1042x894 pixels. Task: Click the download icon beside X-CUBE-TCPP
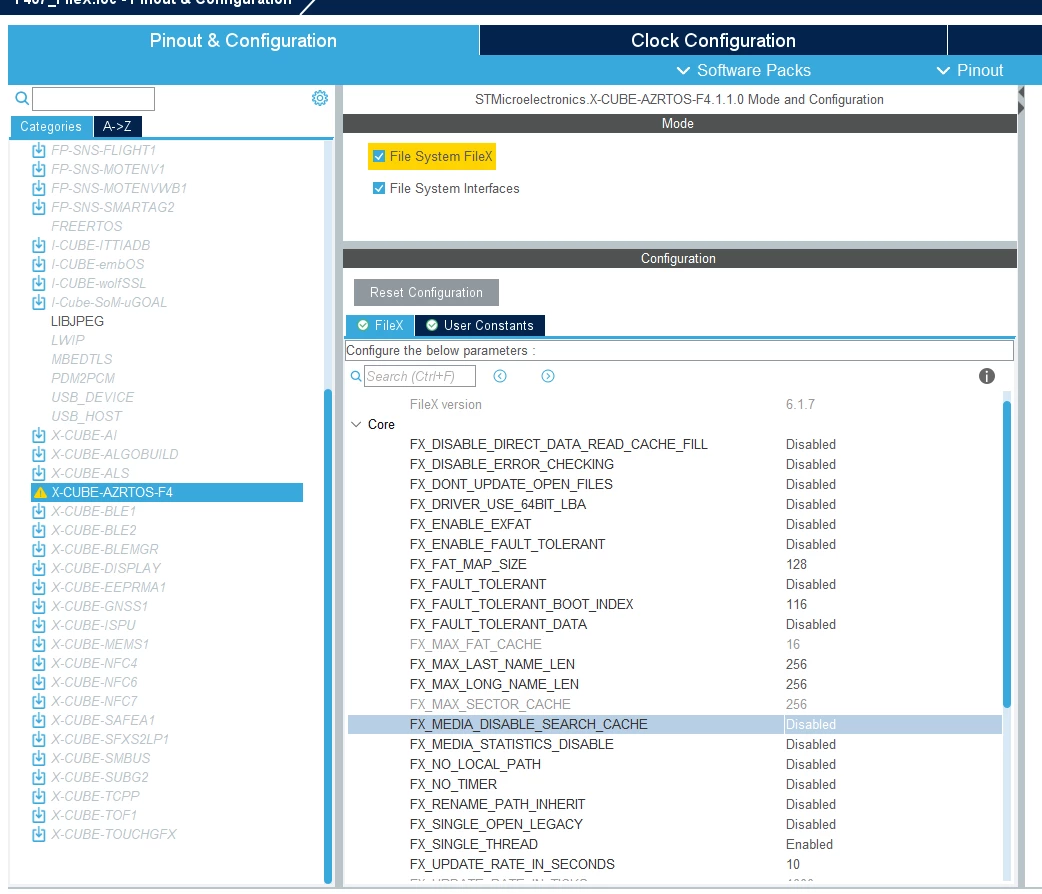(x=39, y=796)
